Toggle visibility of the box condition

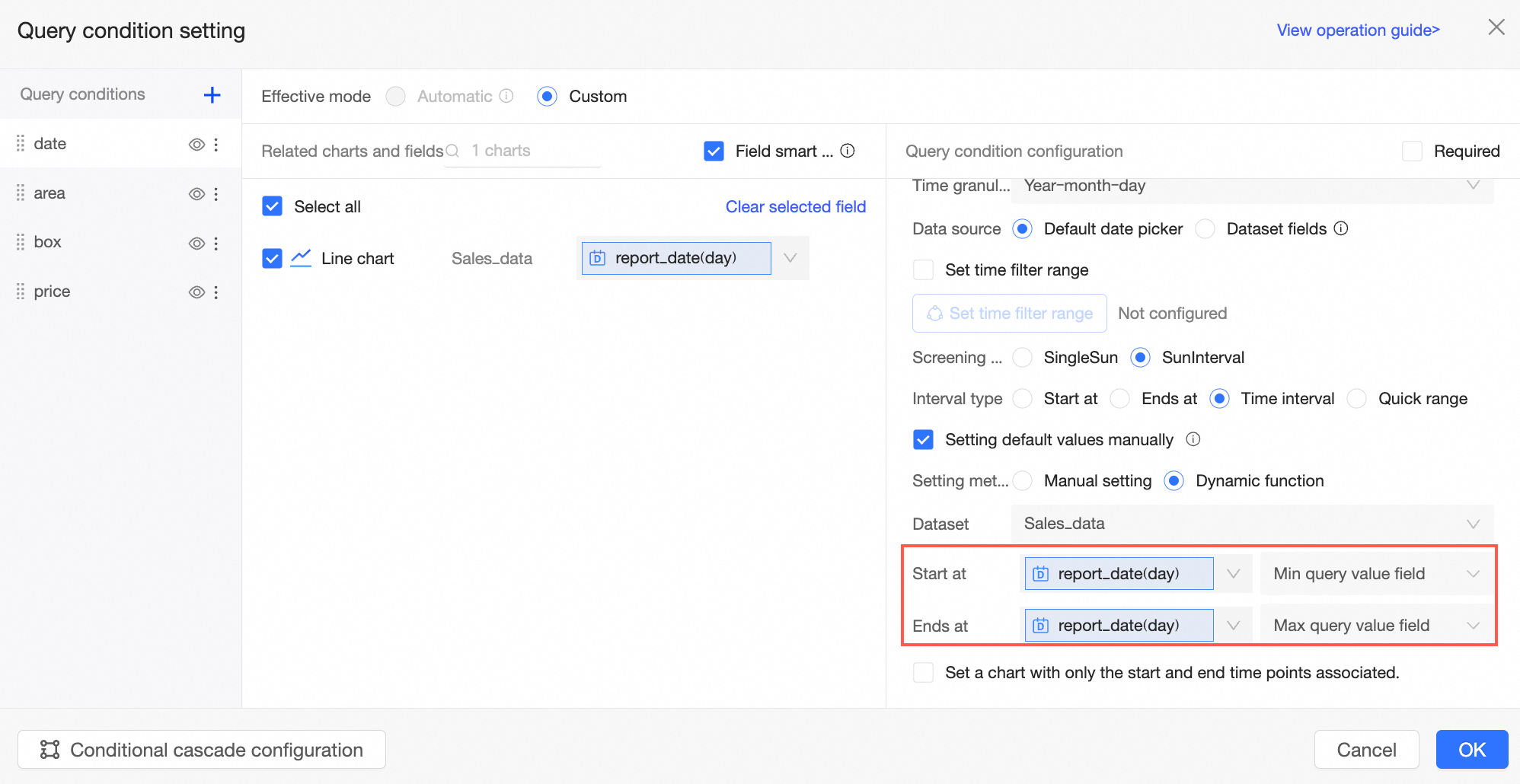coord(196,244)
